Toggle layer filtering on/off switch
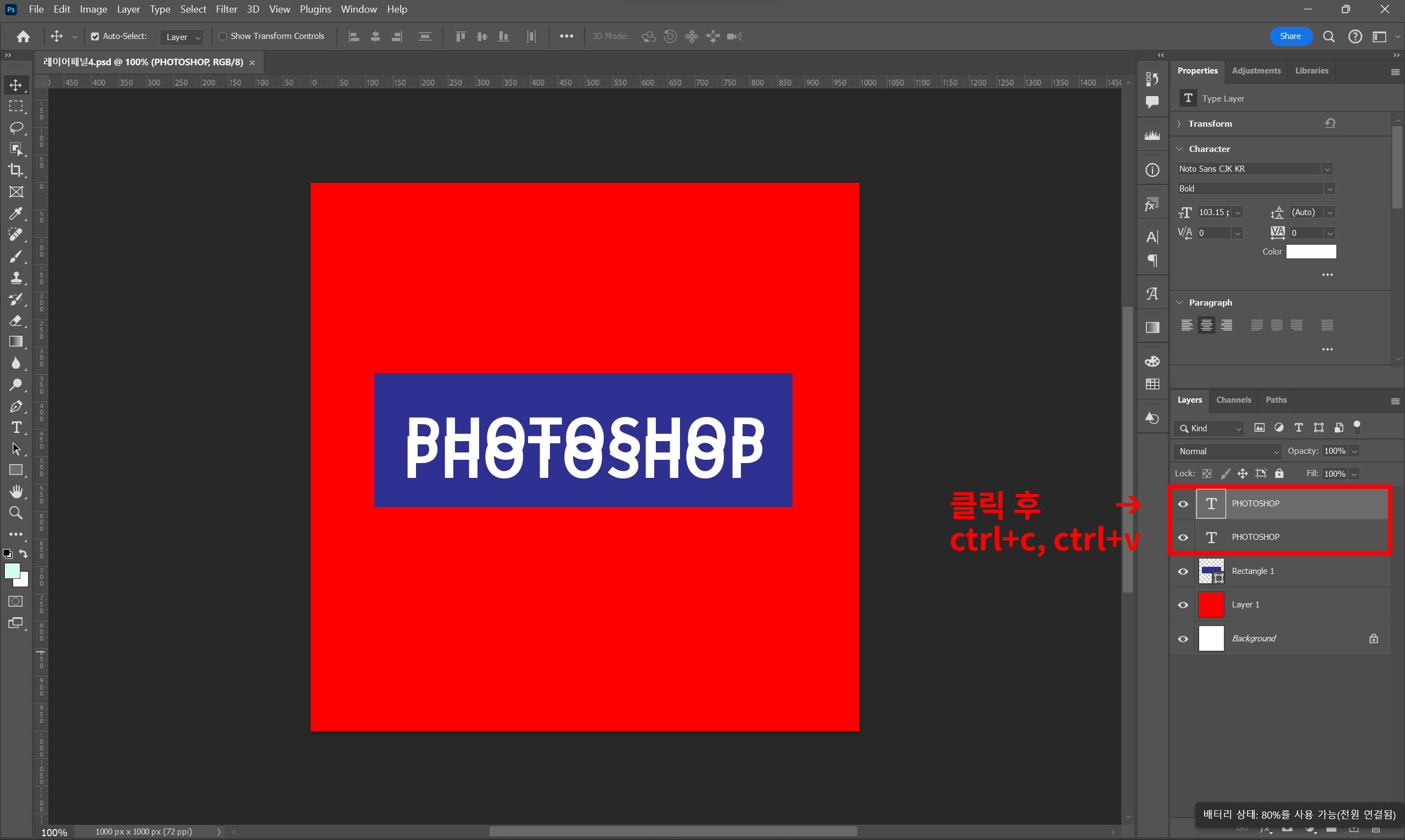The width and height of the screenshot is (1405, 840). 1356,427
